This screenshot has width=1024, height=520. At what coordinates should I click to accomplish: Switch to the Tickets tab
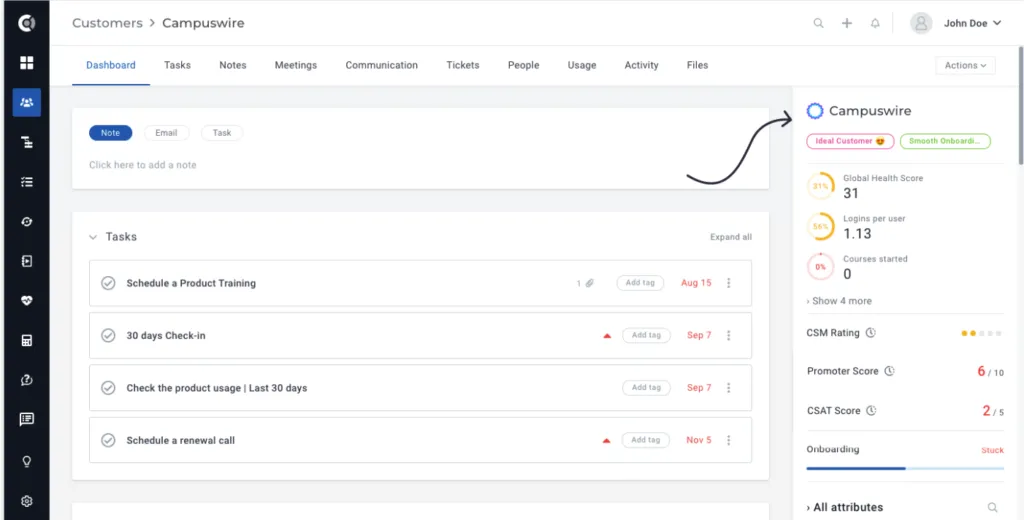click(463, 65)
